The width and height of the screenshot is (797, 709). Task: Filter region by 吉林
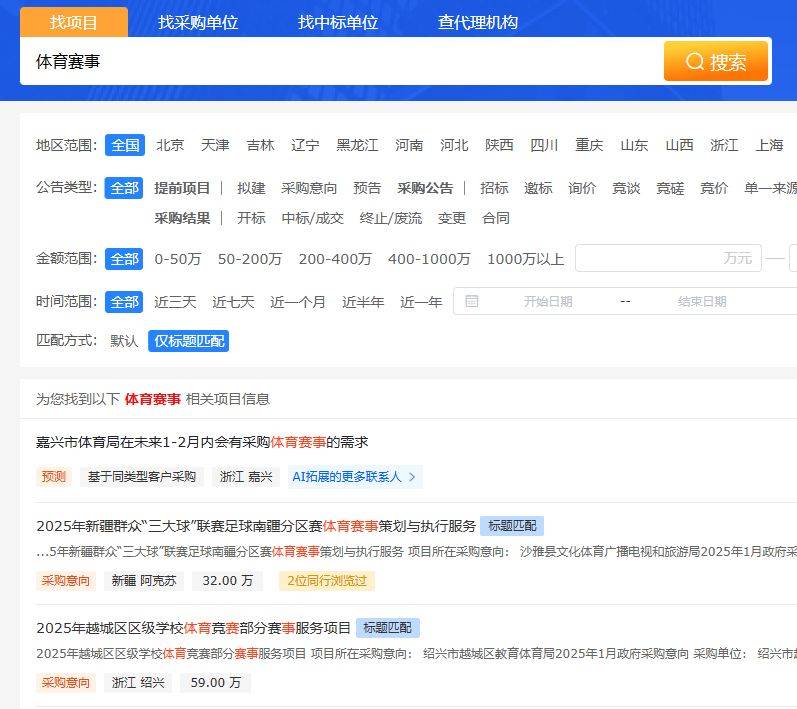pos(260,145)
